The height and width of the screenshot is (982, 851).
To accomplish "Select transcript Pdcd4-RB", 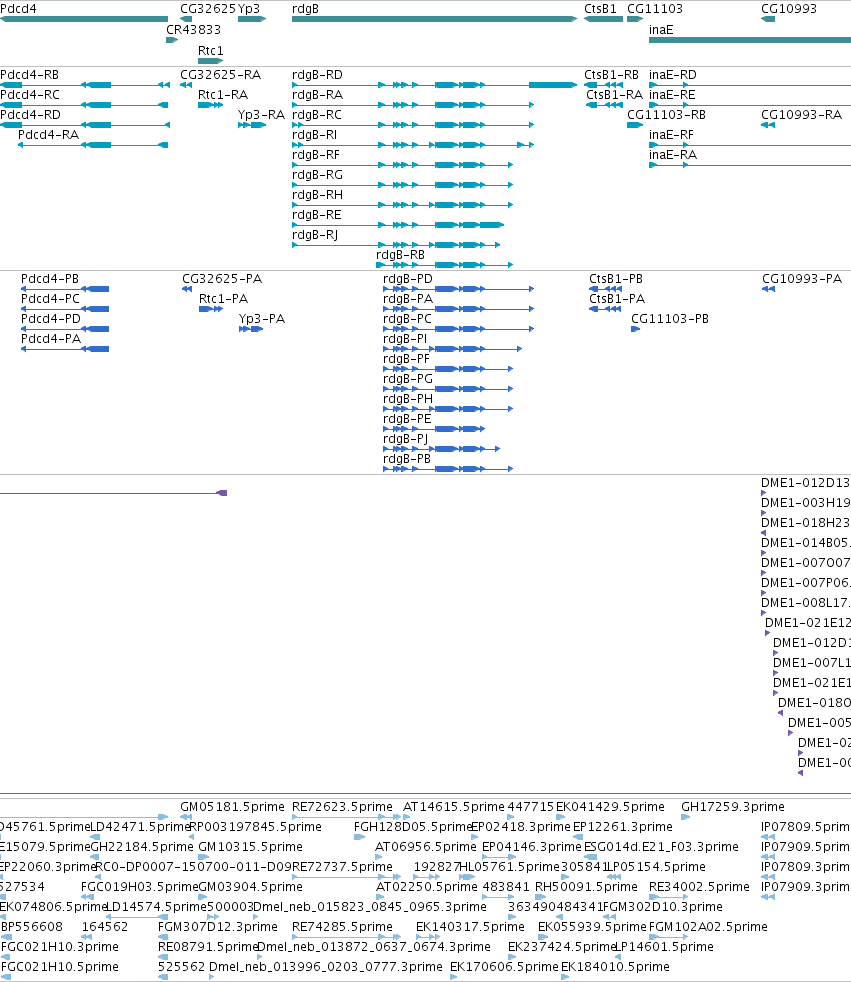I will [29, 75].
